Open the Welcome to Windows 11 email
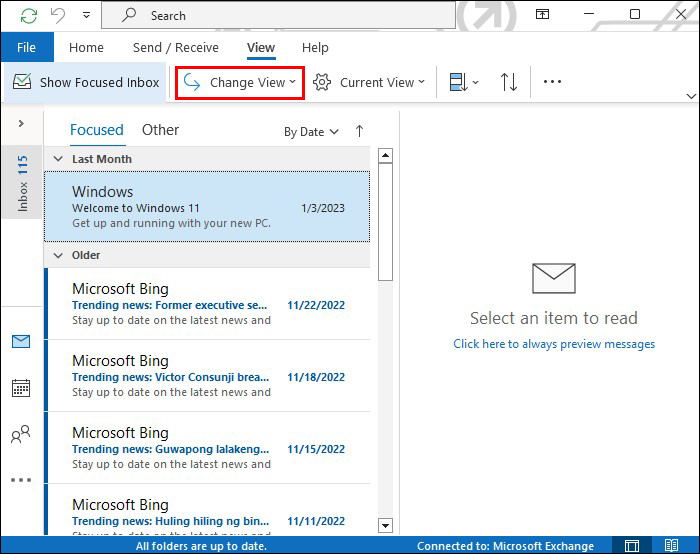700x554 pixels. pyautogui.click(x=207, y=207)
